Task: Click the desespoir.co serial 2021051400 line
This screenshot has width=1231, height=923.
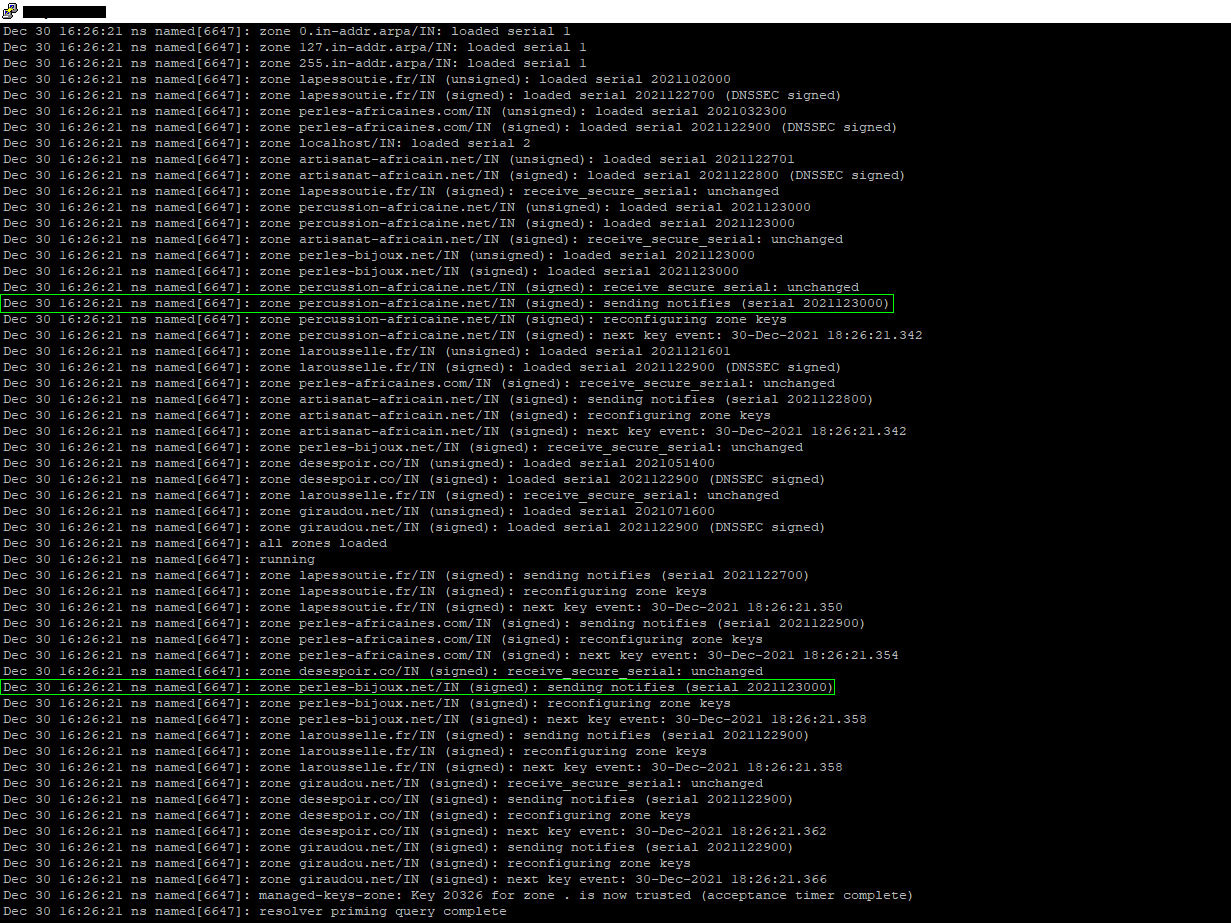Action: click(359, 463)
